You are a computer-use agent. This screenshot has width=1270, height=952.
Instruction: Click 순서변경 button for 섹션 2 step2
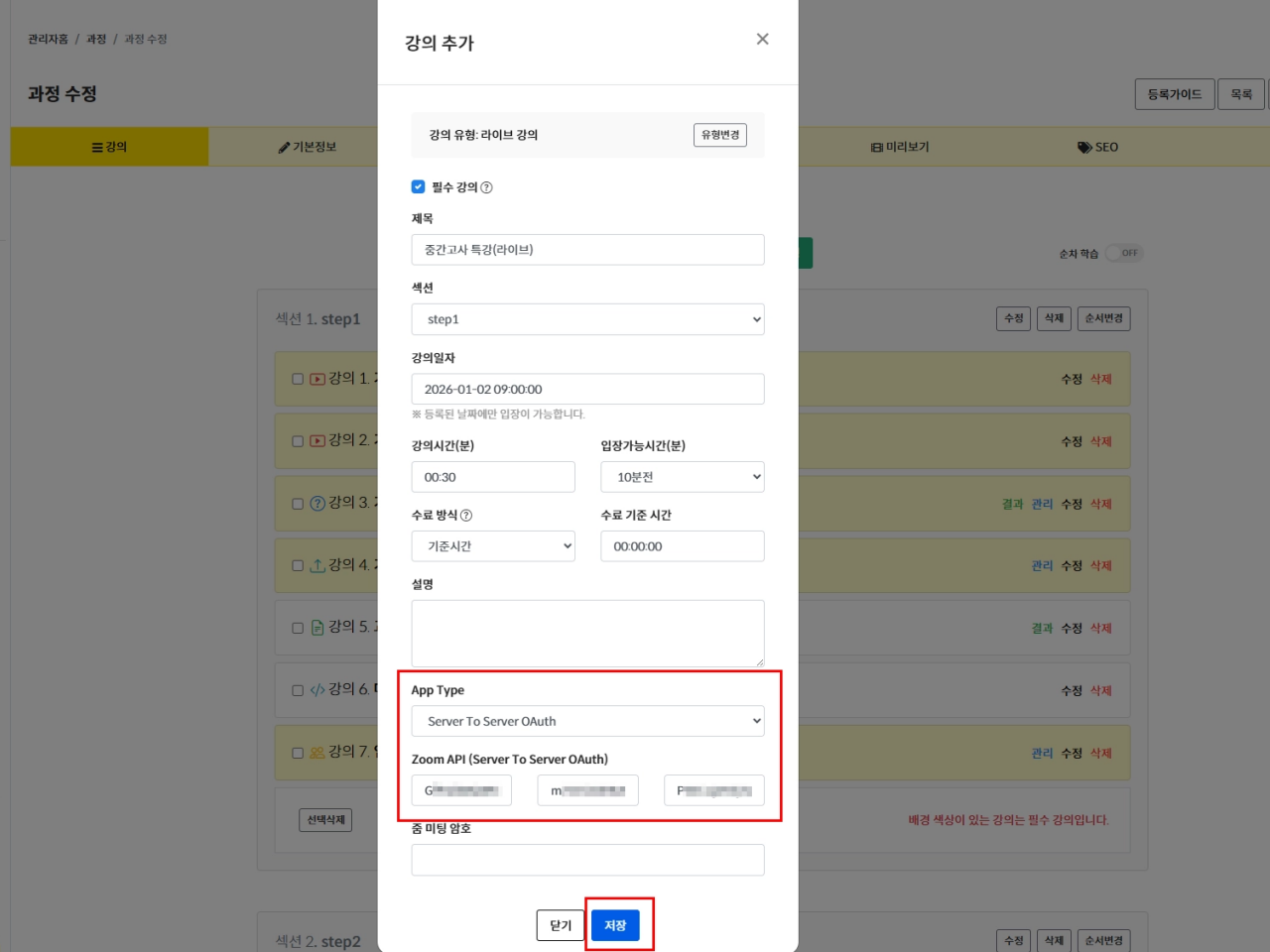tap(1103, 940)
